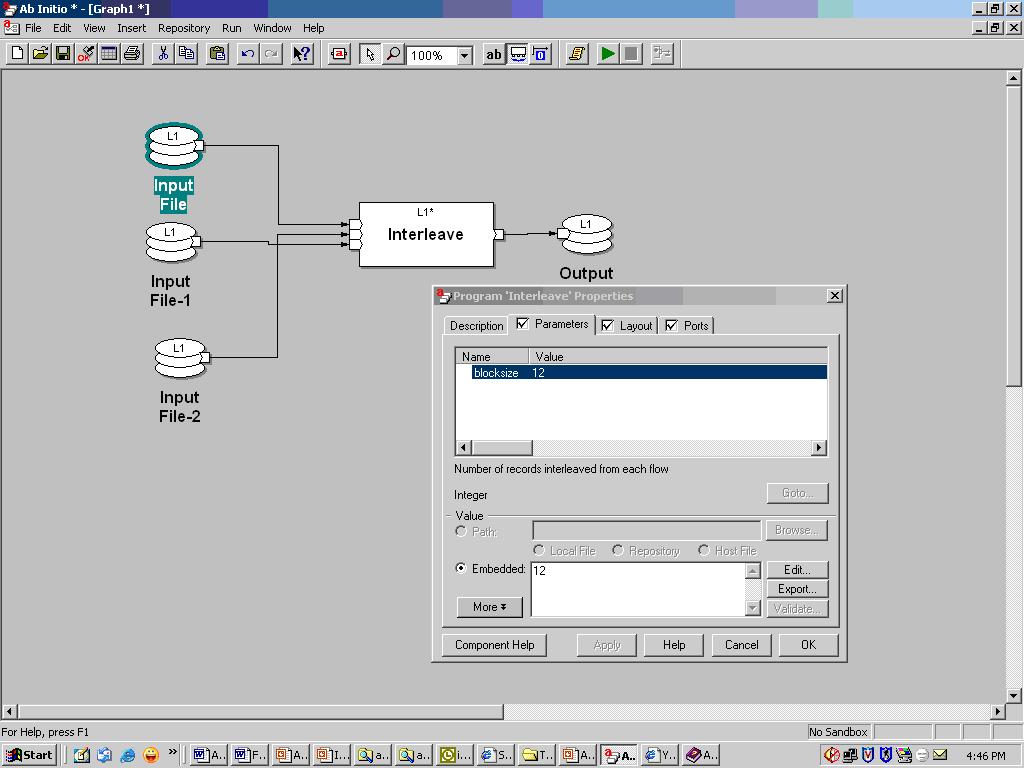Open the Print icon on the toolbar
The image size is (1024, 768).
click(133, 54)
